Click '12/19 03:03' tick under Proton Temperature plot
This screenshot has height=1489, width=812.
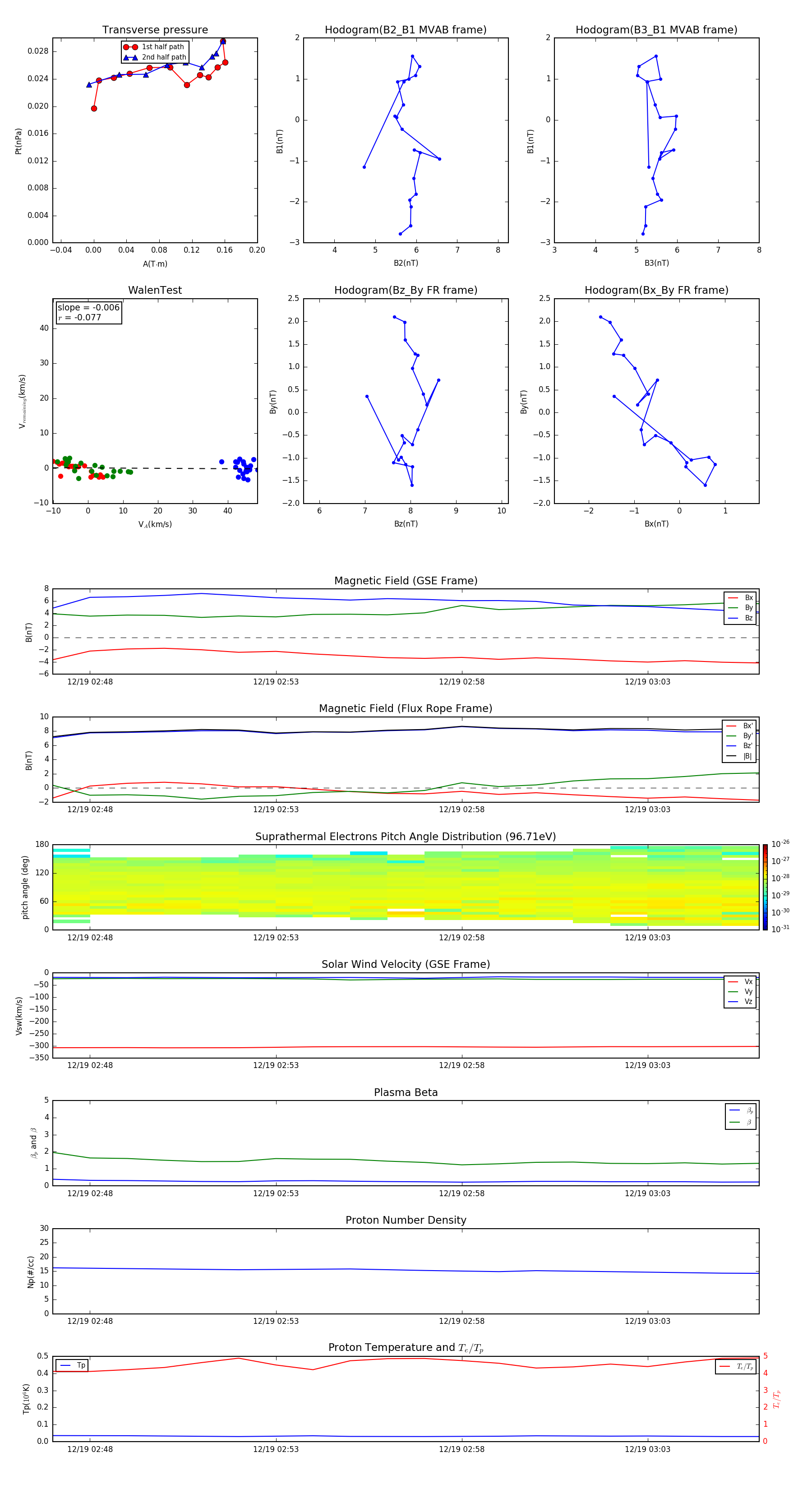(x=647, y=1449)
